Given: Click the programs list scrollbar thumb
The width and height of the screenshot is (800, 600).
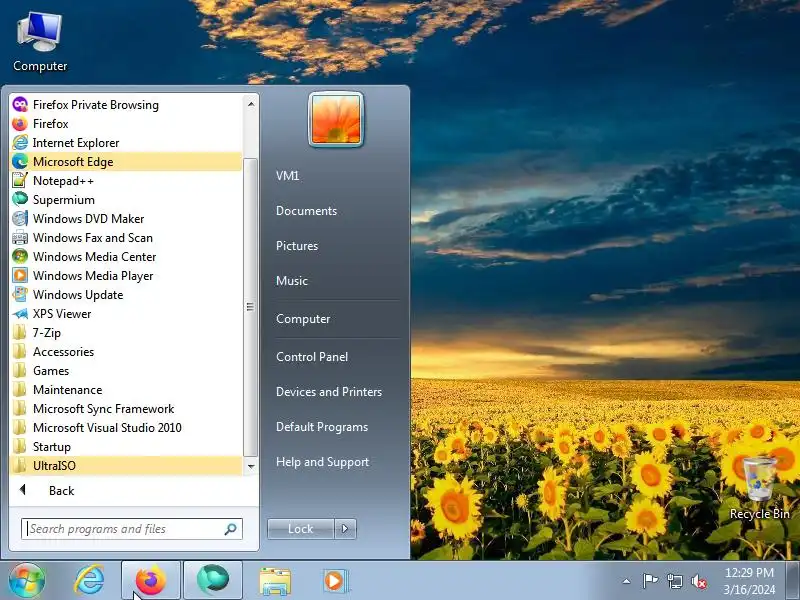Looking at the screenshot, I should coord(250,307).
